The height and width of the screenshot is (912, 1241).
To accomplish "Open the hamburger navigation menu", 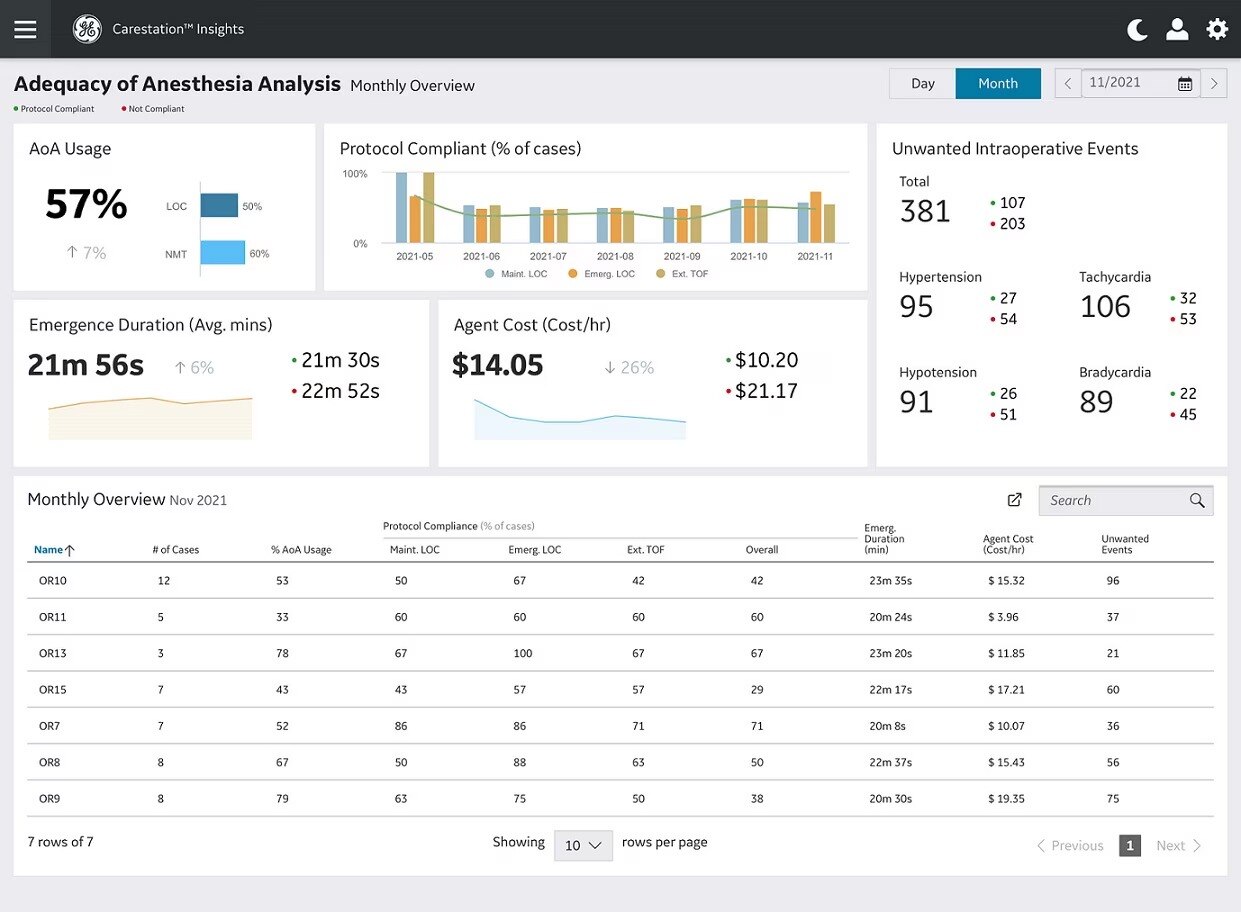I will 25,29.
